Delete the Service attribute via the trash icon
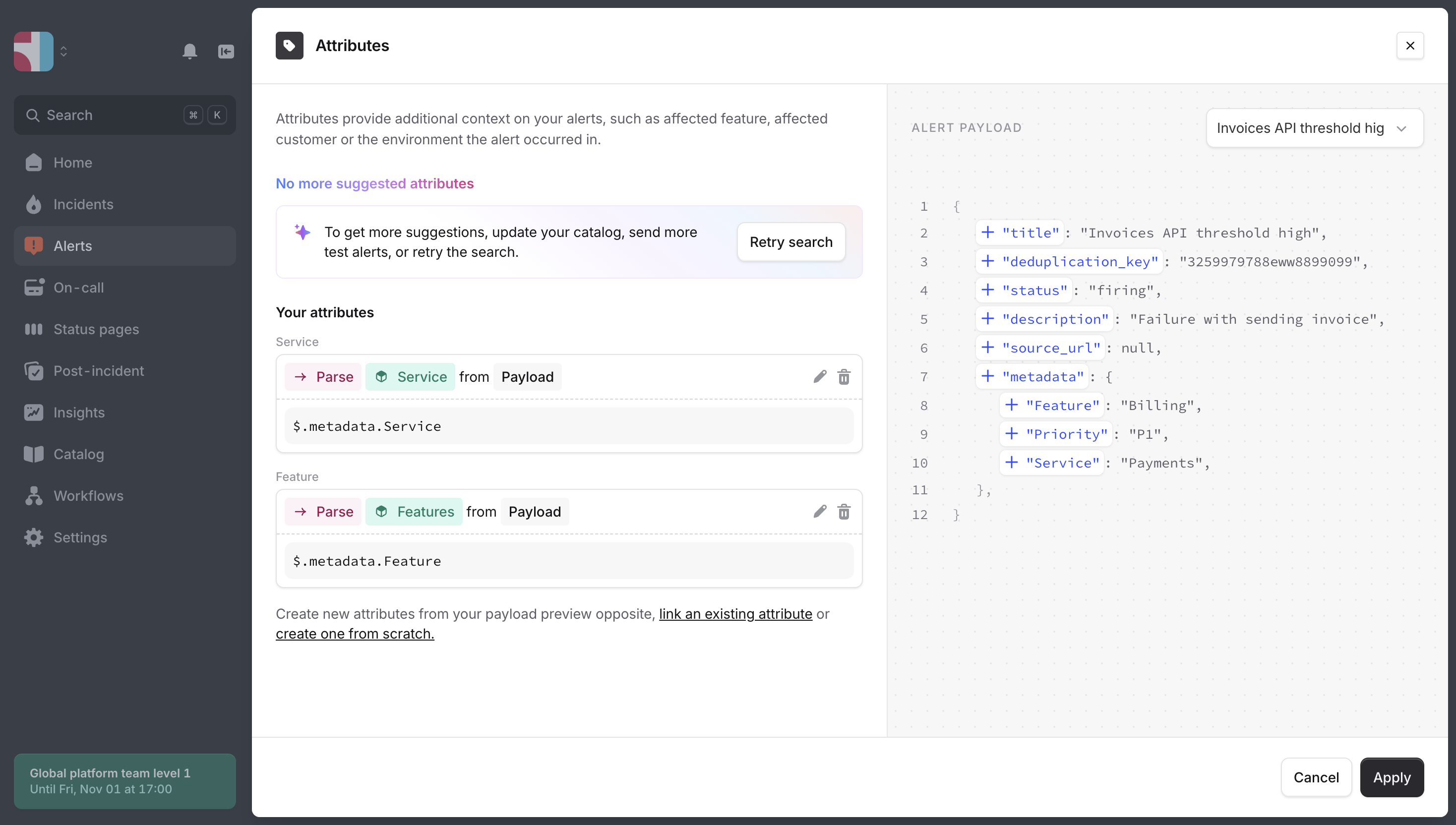The height and width of the screenshot is (825, 1456). coord(844,377)
